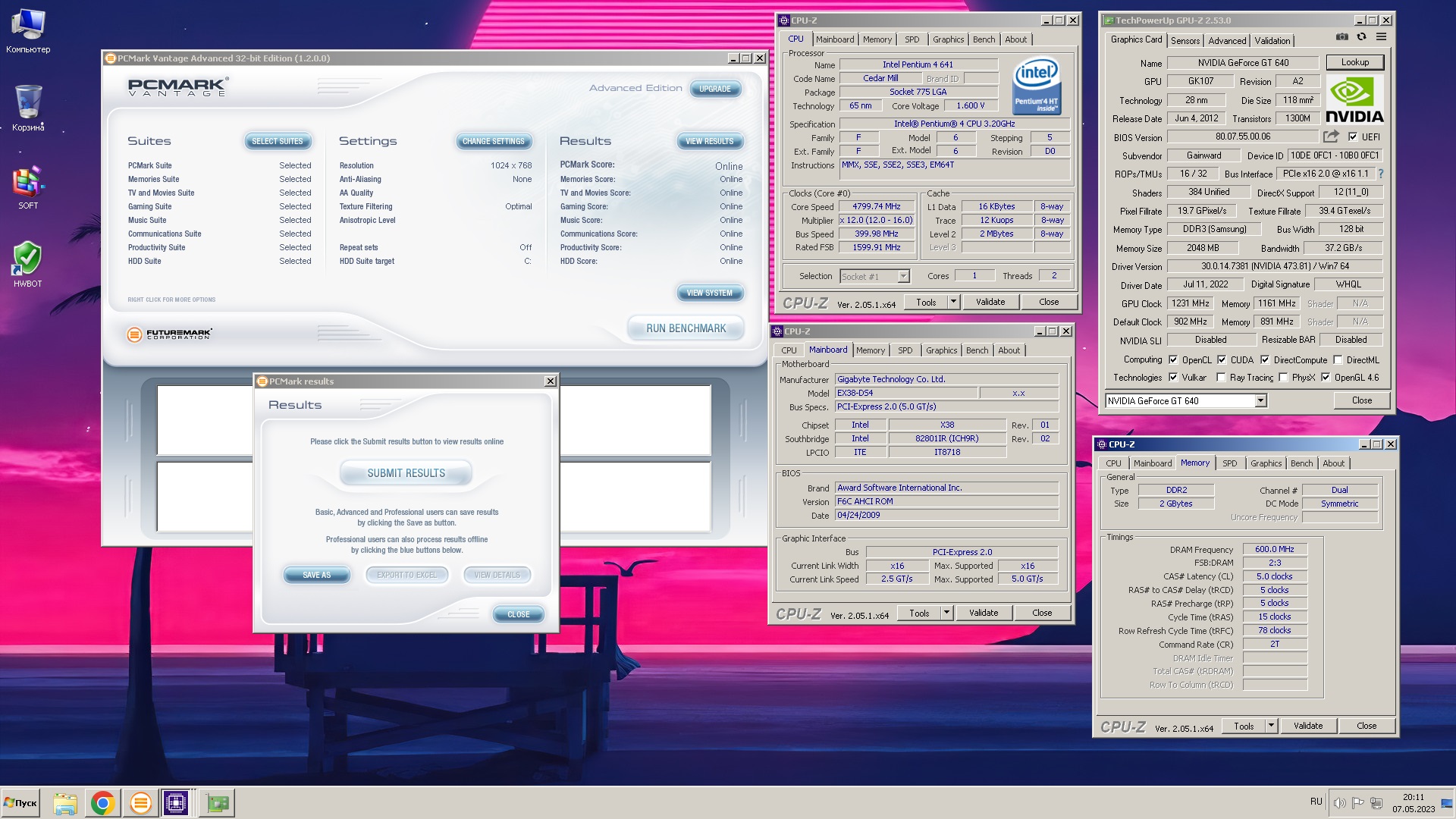This screenshot has height=819, width=1456.
Task: Click the Run Benchmark button
Action: [x=686, y=328]
